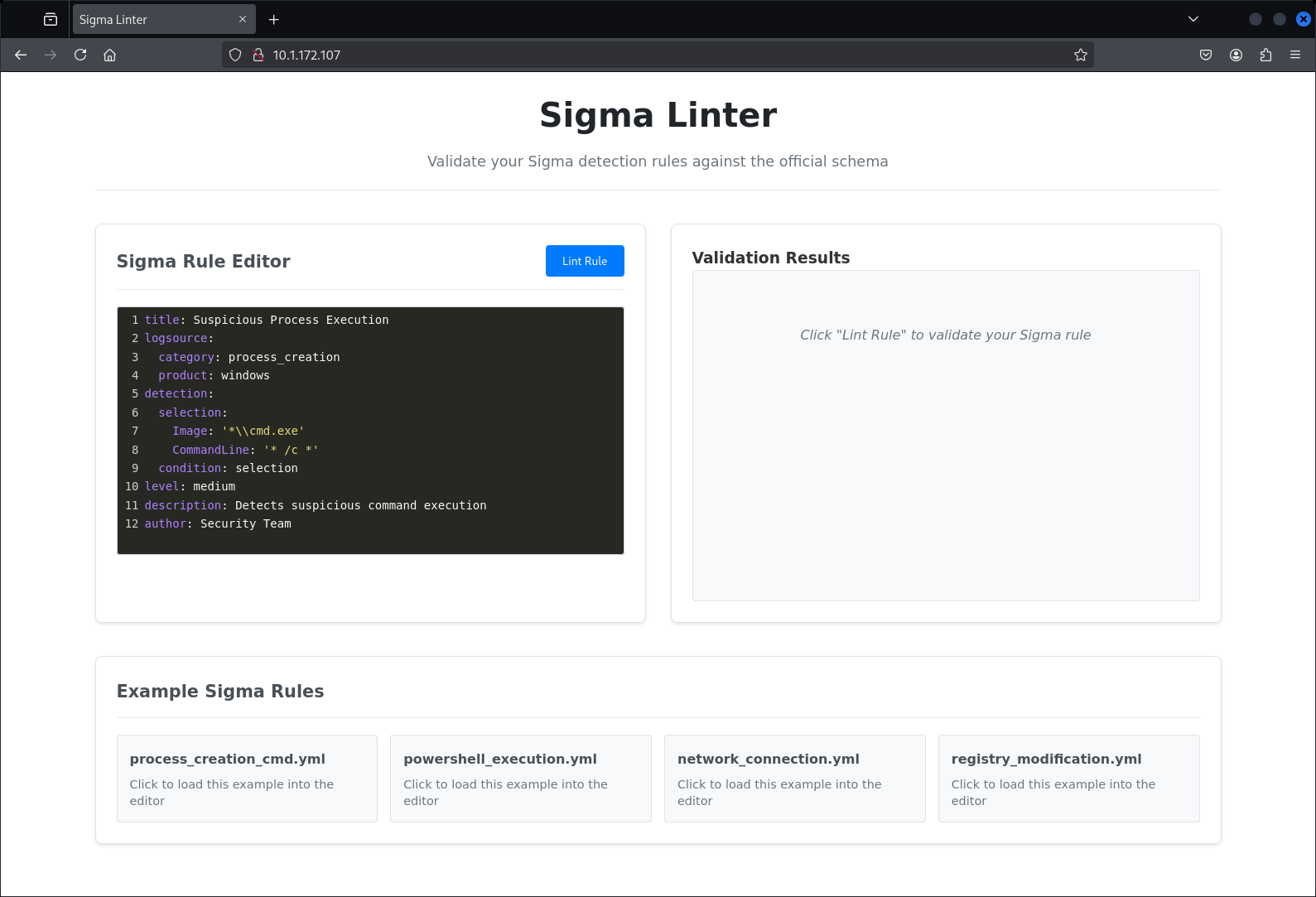
Task: Click the description line in the editor
Action: coord(316,505)
